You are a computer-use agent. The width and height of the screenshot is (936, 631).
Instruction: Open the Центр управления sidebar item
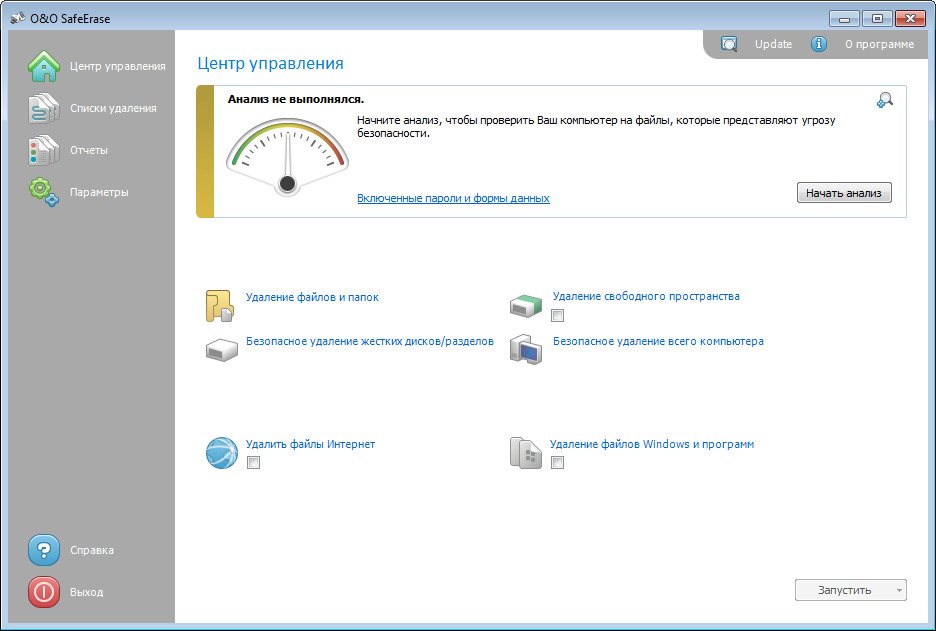(118, 66)
